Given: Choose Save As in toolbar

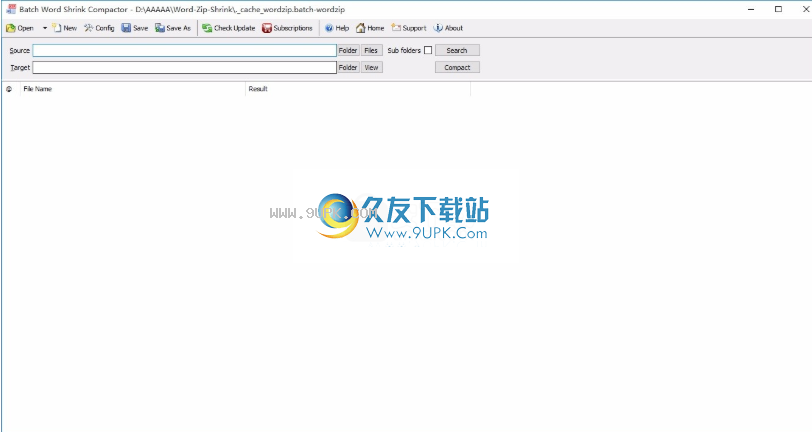Looking at the screenshot, I should pyautogui.click(x=173, y=28).
